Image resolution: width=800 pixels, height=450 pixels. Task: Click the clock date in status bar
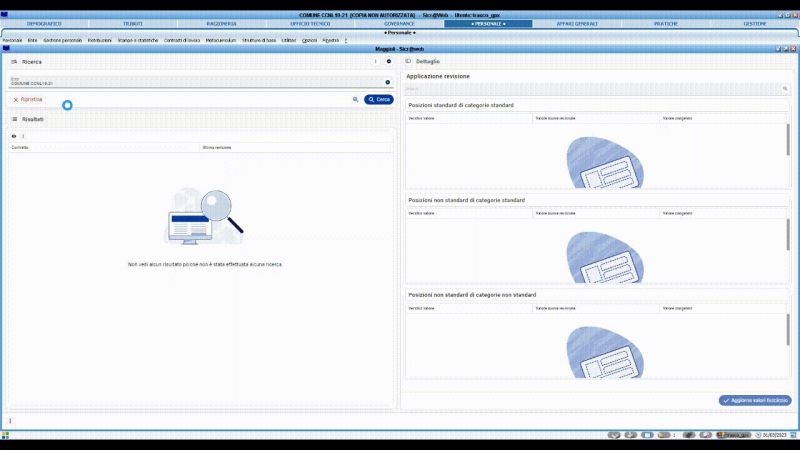point(771,435)
